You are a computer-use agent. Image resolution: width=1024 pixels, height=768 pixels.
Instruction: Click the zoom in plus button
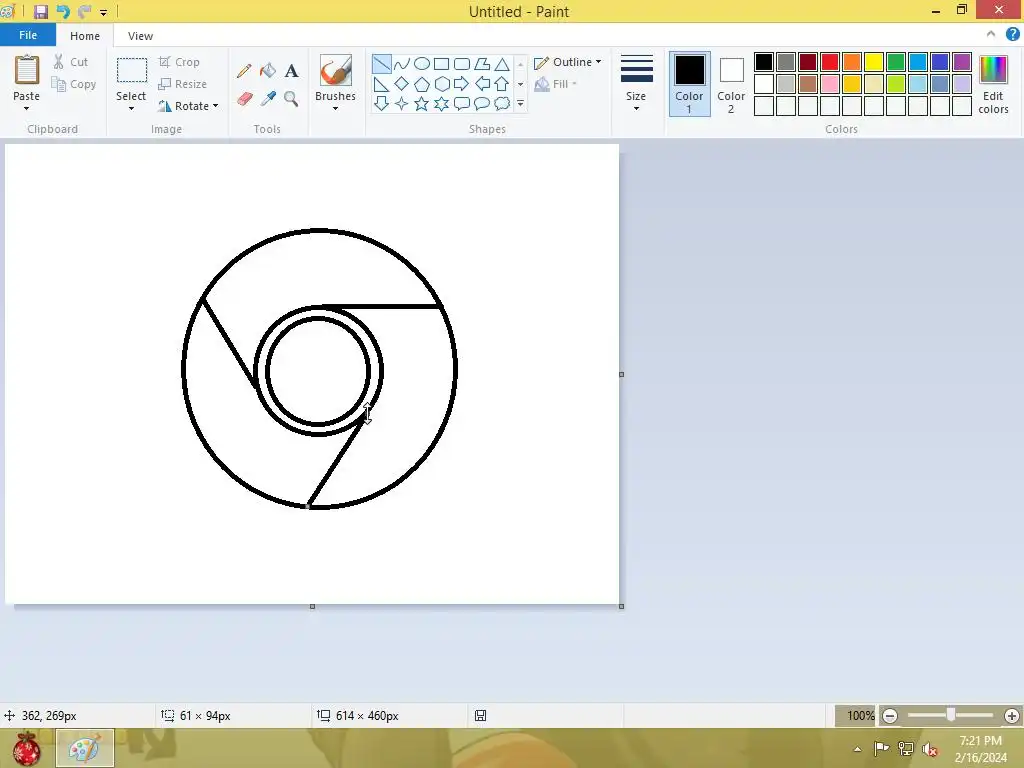(x=1012, y=716)
